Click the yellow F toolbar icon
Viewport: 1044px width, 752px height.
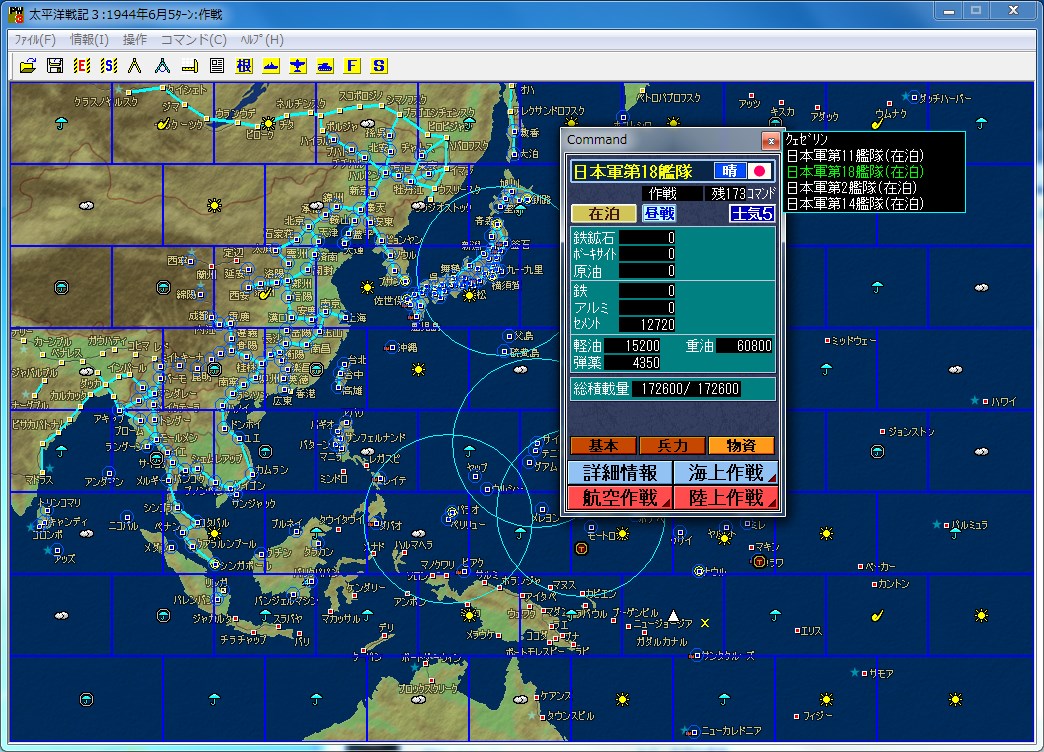point(352,65)
